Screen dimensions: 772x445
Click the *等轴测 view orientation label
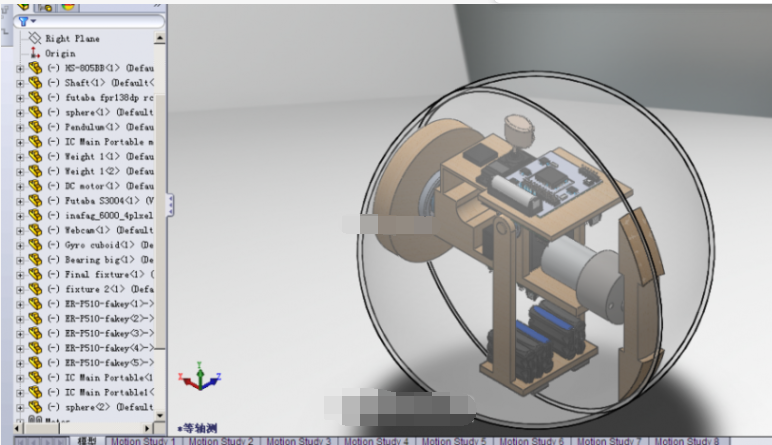coord(197,428)
